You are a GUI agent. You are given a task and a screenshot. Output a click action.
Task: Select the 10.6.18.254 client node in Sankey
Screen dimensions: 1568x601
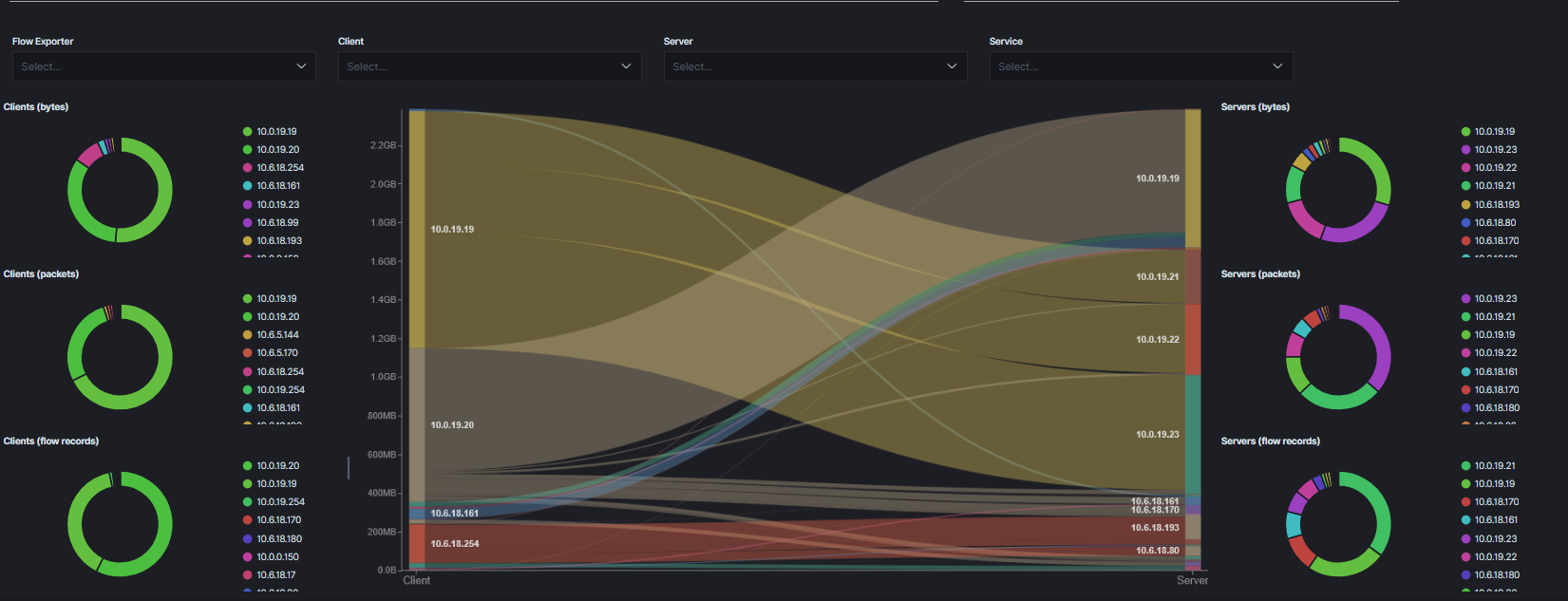click(x=416, y=543)
